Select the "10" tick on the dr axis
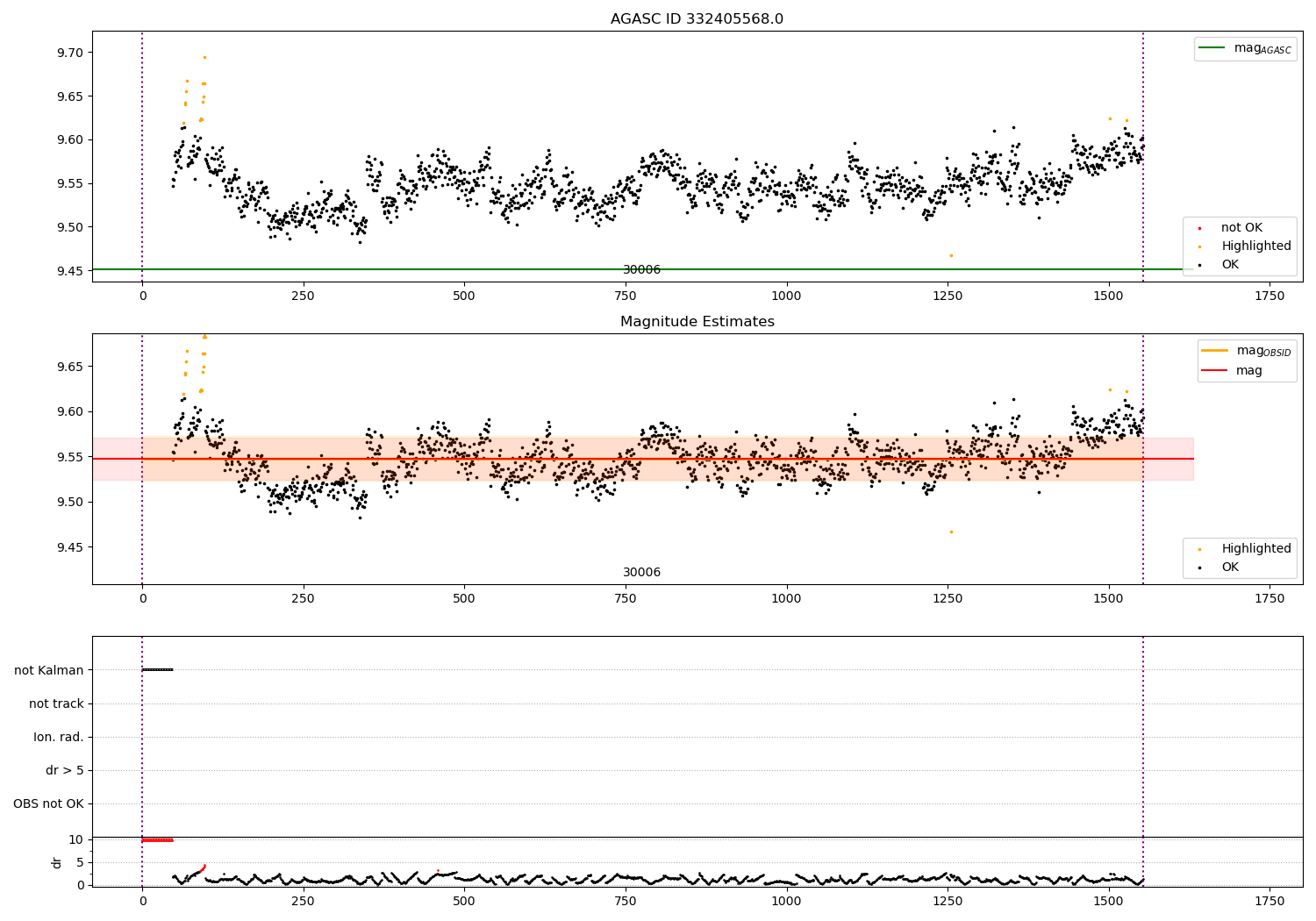 point(76,840)
